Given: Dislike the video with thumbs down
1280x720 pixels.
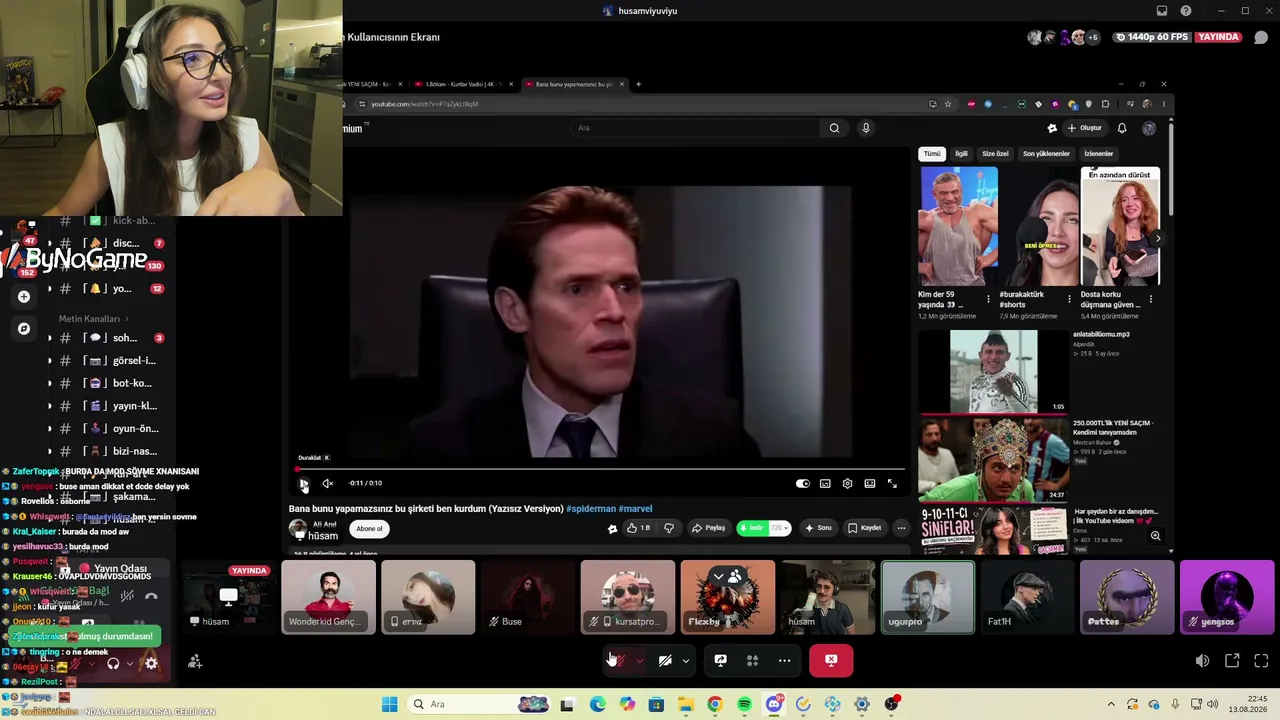Looking at the screenshot, I should 669,528.
